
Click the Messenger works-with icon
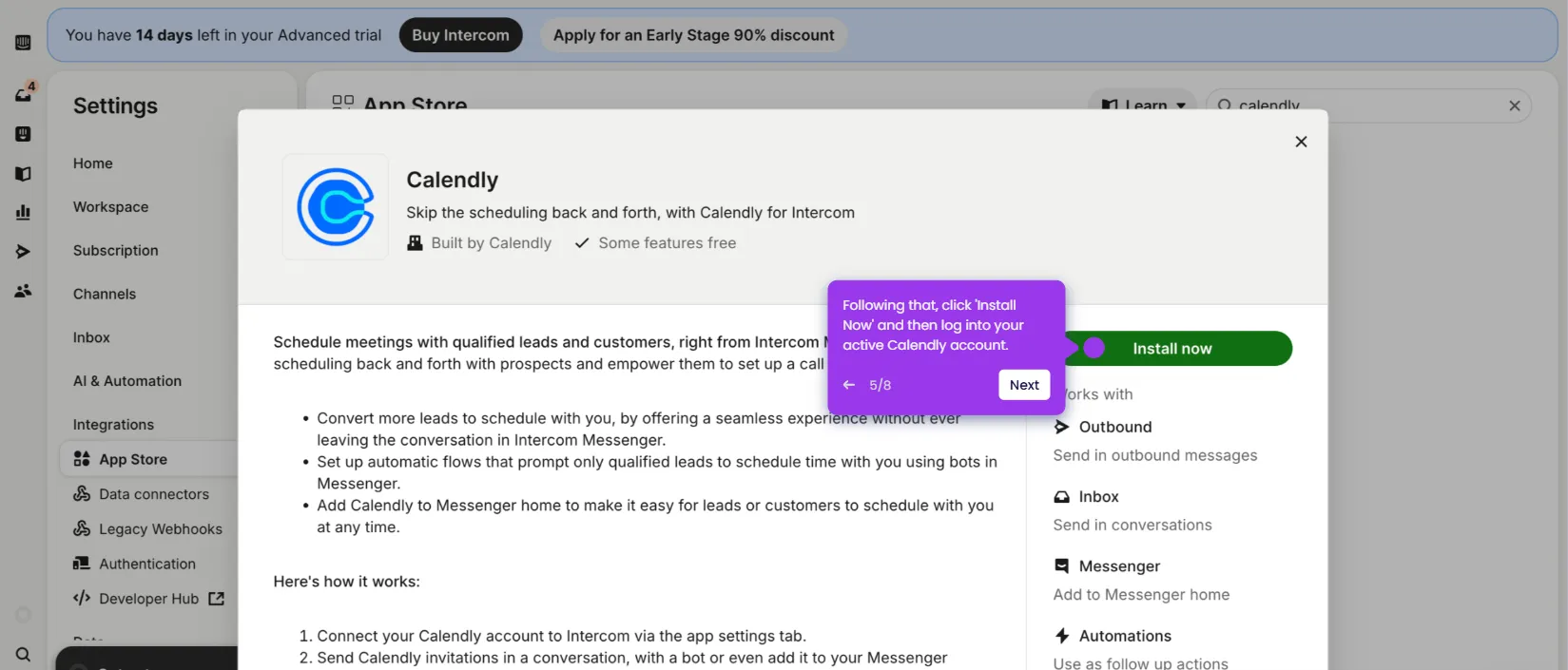[1061, 566]
